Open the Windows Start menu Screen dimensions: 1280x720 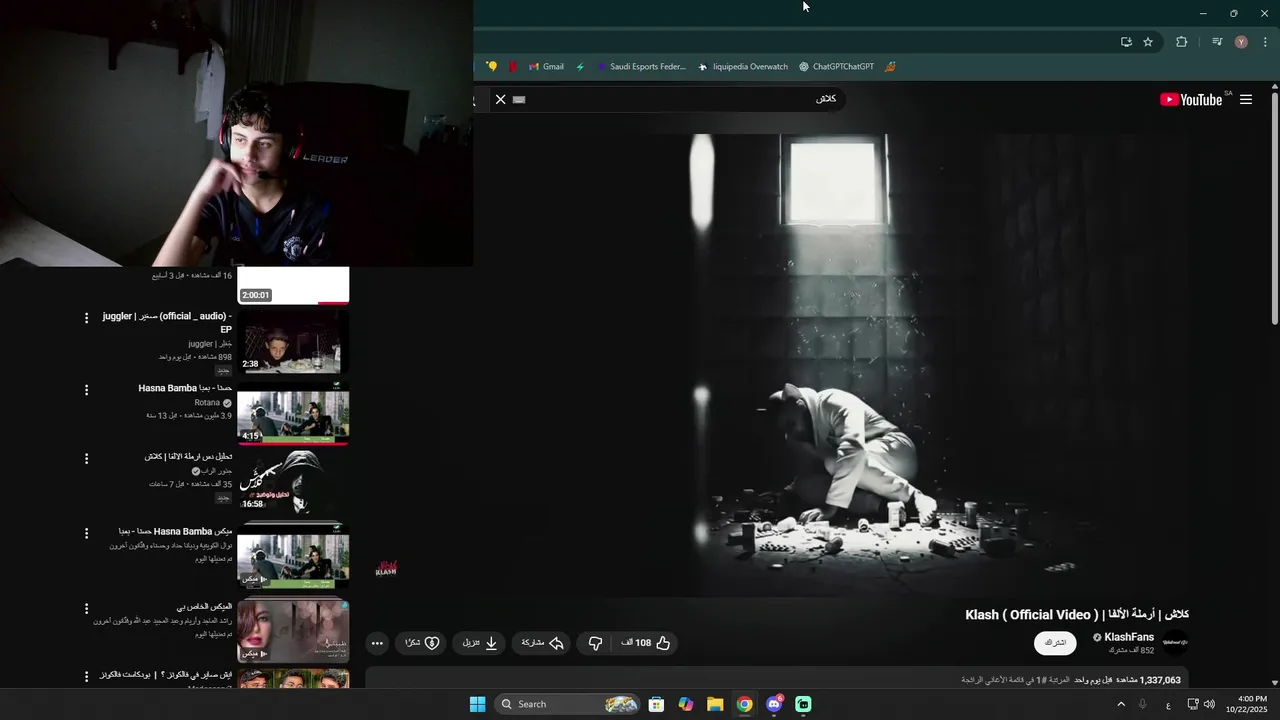coord(478,704)
